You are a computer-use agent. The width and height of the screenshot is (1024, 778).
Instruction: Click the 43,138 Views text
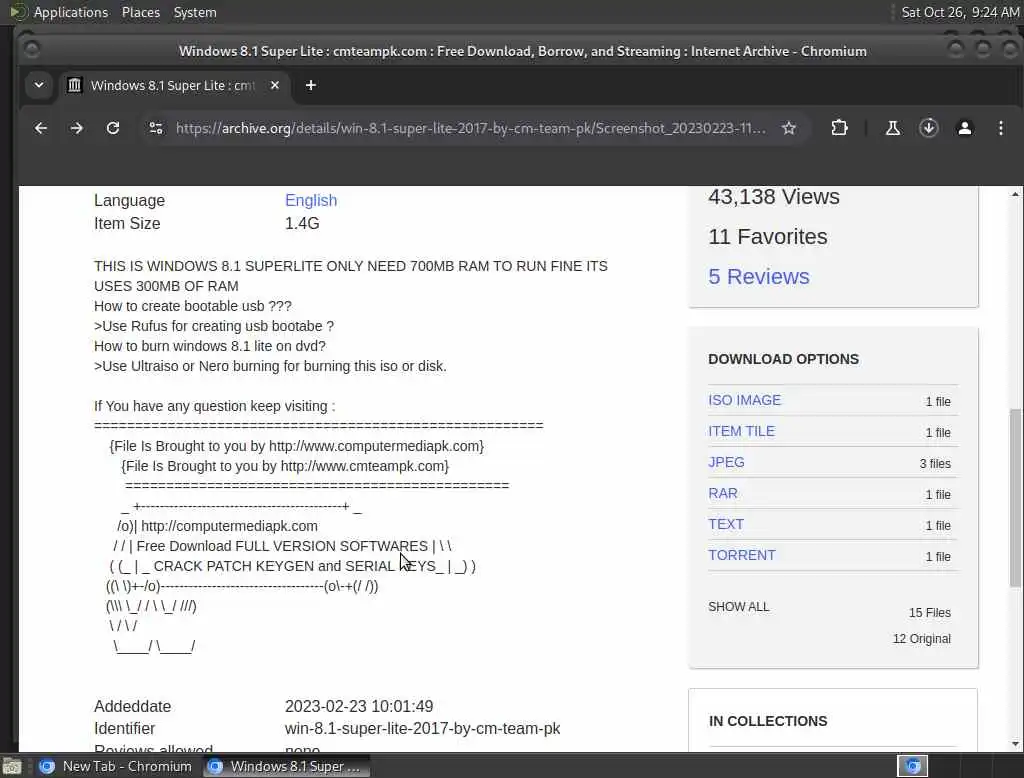click(774, 197)
